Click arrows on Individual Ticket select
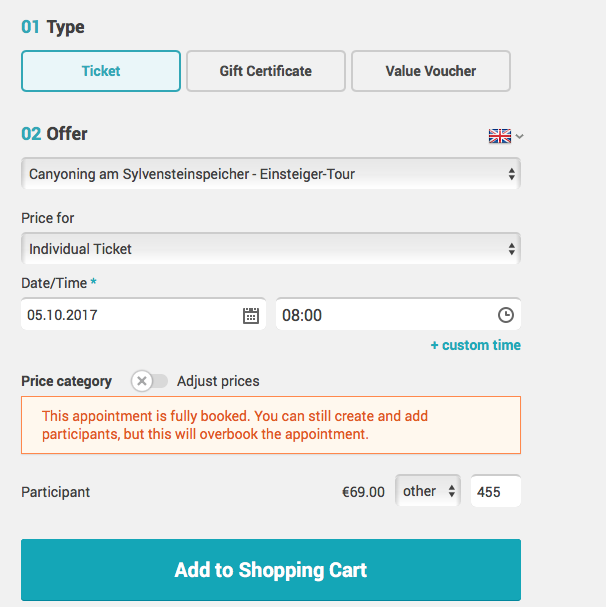The height and width of the screenshot is (607, 606). [512, 249]
